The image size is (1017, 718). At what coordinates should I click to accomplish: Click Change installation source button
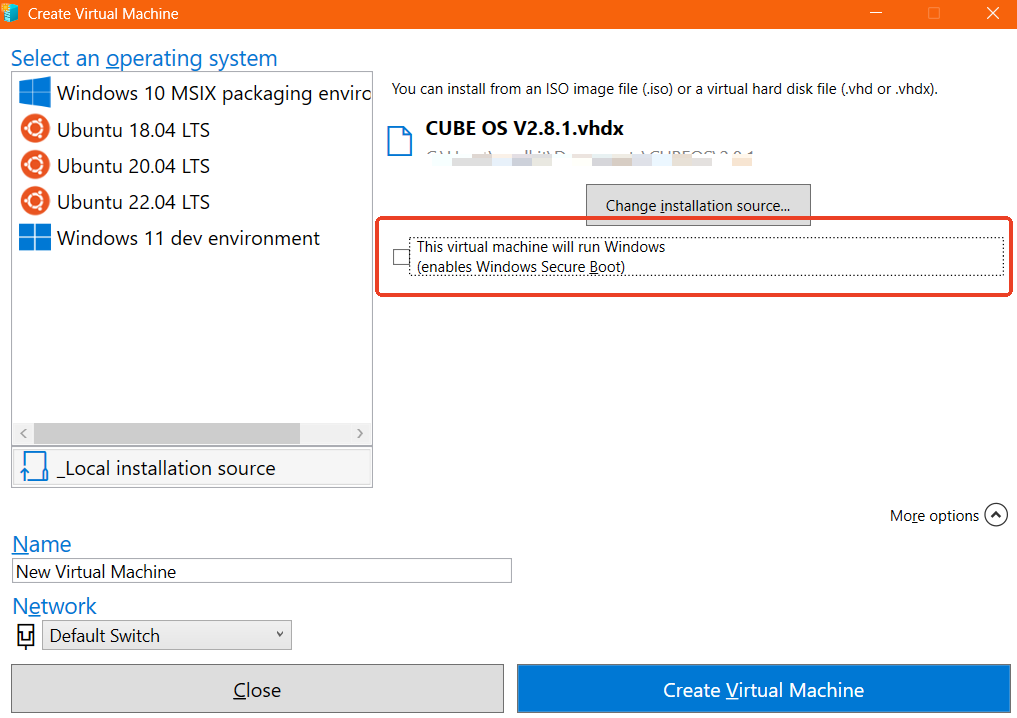697,205
